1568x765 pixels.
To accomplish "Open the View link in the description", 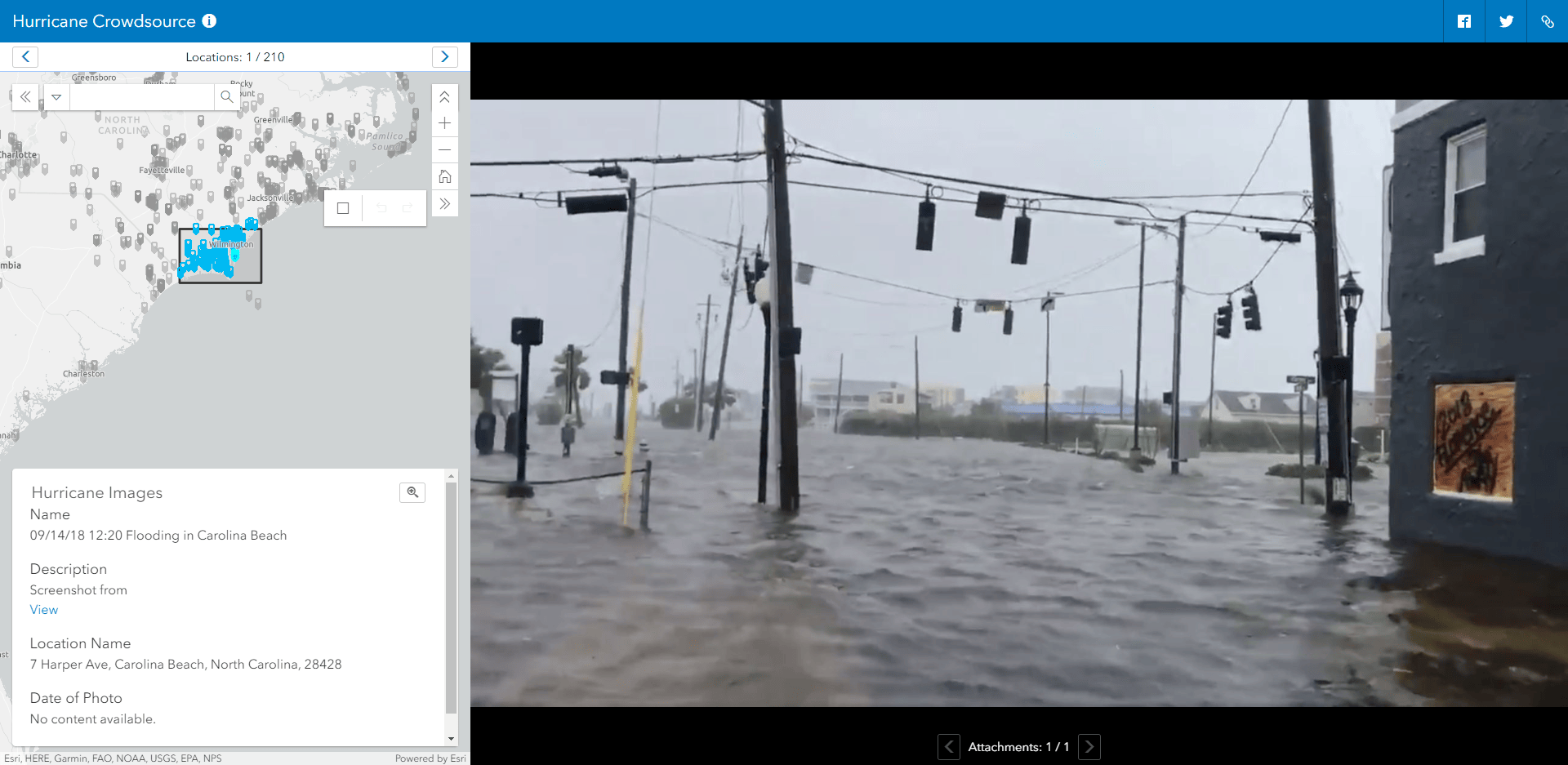I will [x=43, y=609].
